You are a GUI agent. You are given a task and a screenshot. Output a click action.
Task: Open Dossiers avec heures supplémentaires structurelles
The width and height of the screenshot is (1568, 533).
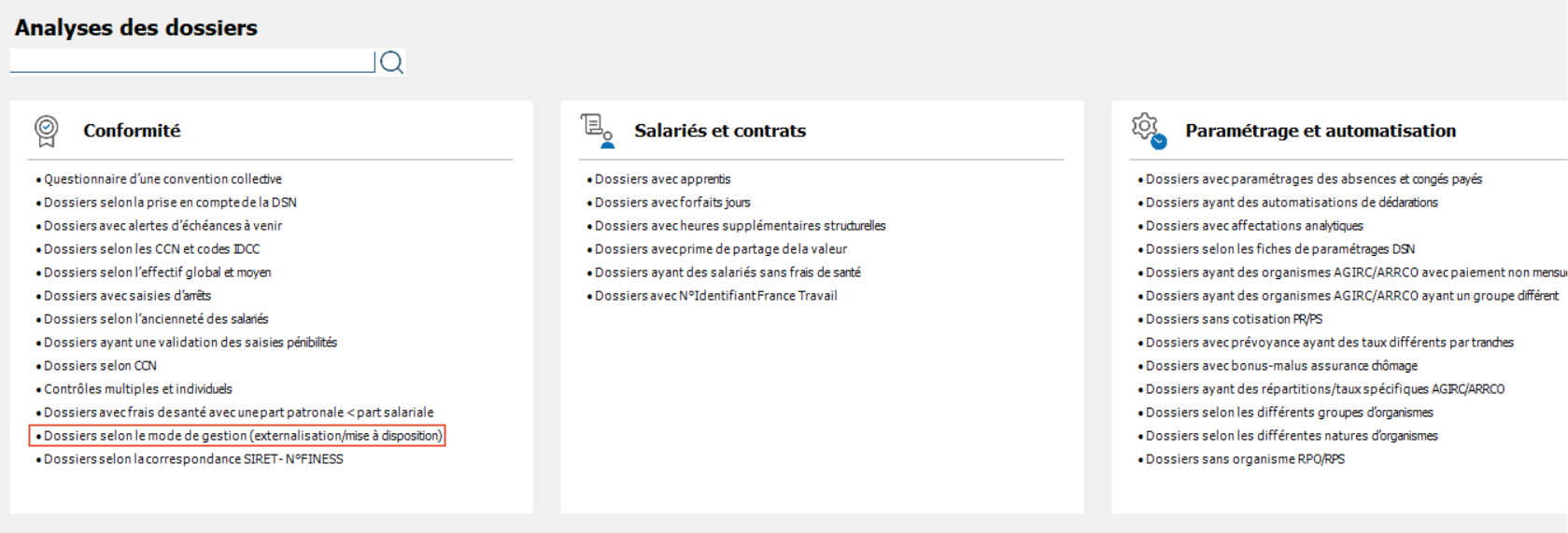tap(740, 226)
